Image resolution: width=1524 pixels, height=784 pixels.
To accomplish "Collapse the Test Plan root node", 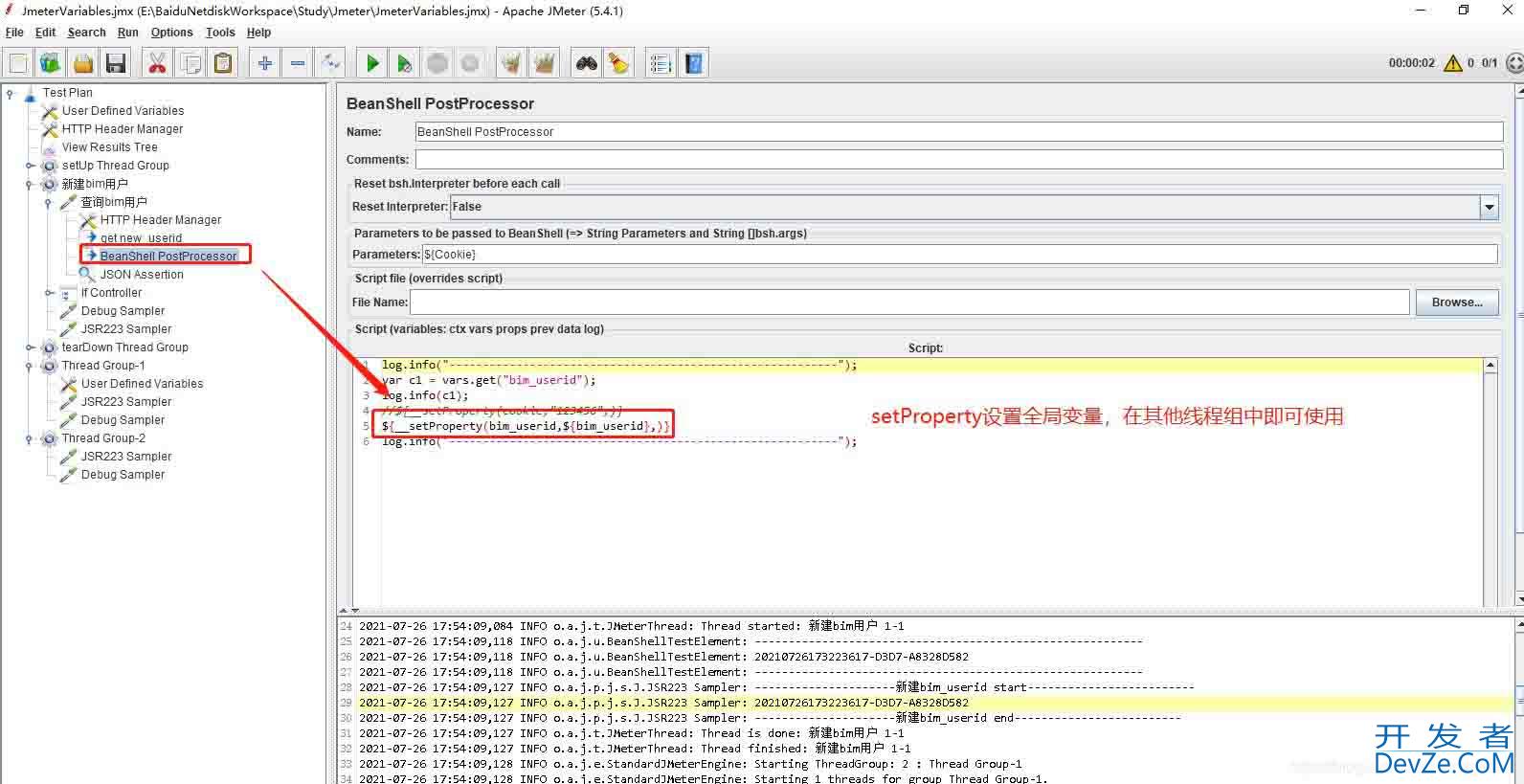I will (10, 93).
